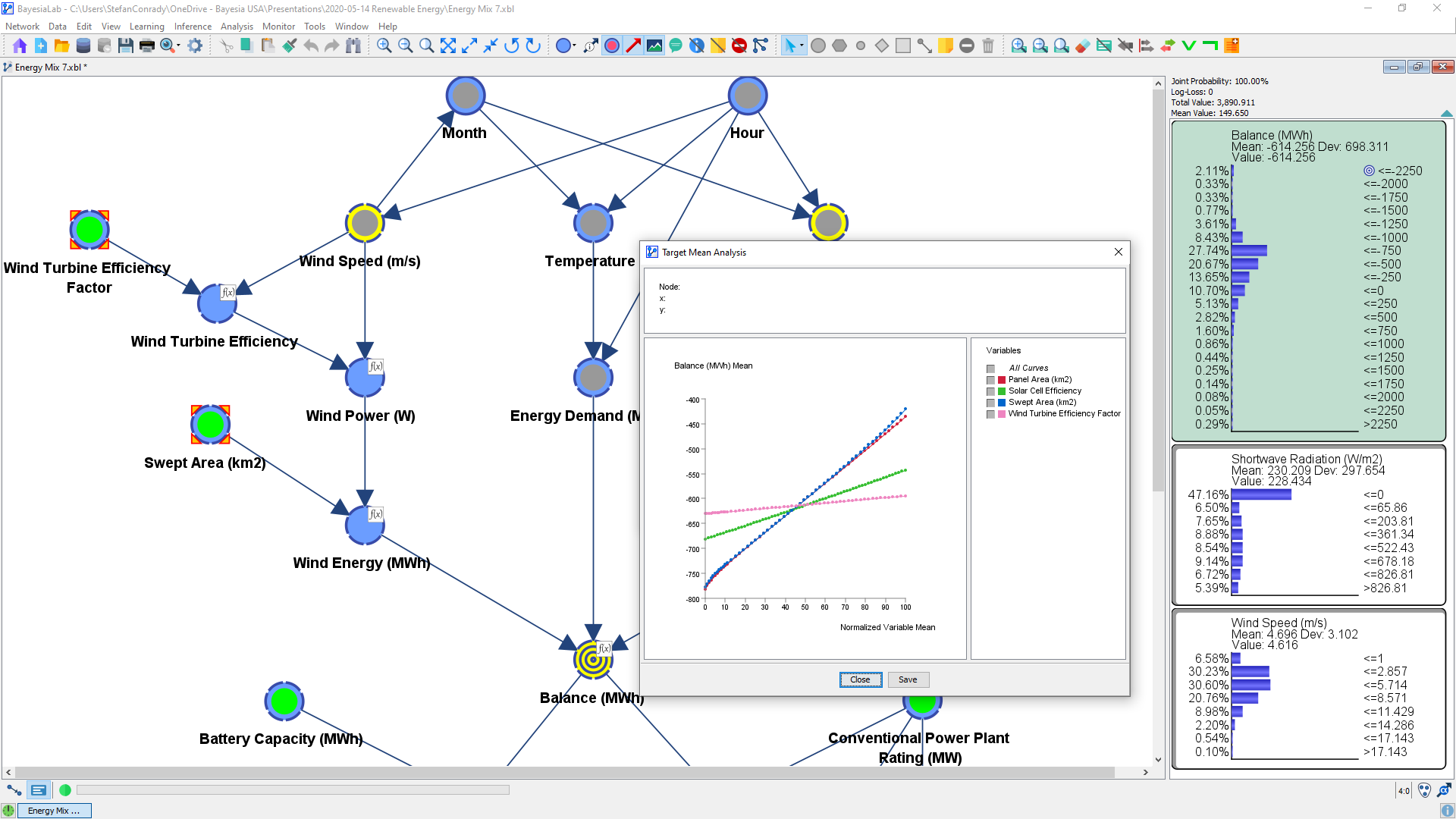Click the green comment bubble icon
This screenshot has height=819, width=1456.
(x=676, y=46)
